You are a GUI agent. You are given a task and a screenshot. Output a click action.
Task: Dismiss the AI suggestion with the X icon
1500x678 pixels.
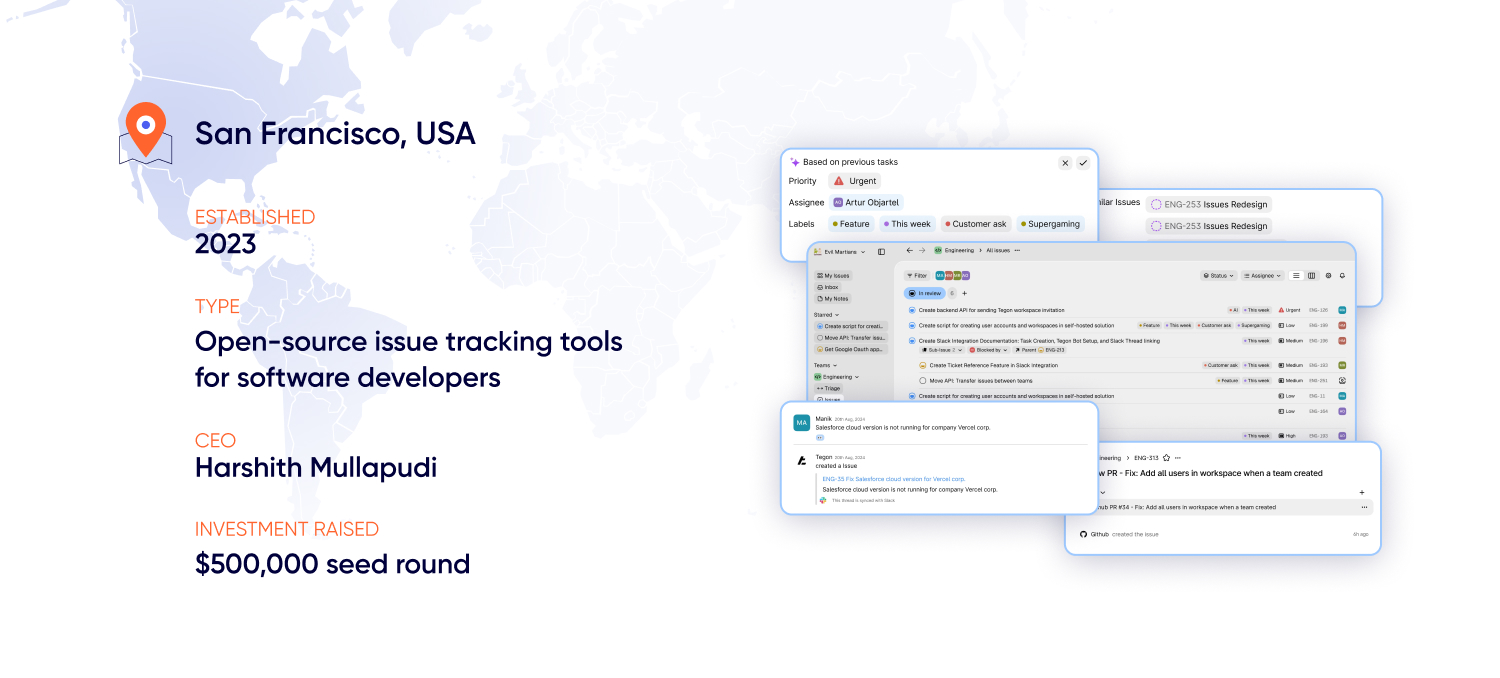click(x=1065, y=163)
